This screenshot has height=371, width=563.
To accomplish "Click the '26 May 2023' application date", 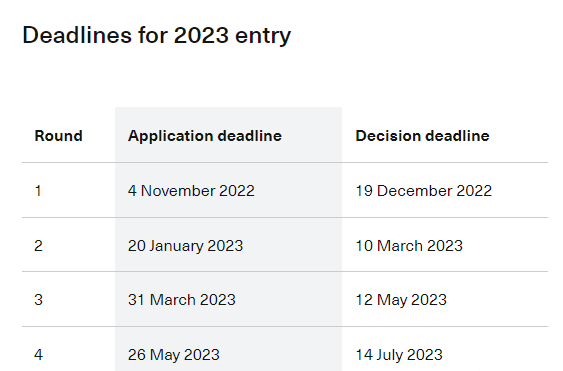I will [x=173, y=355].
